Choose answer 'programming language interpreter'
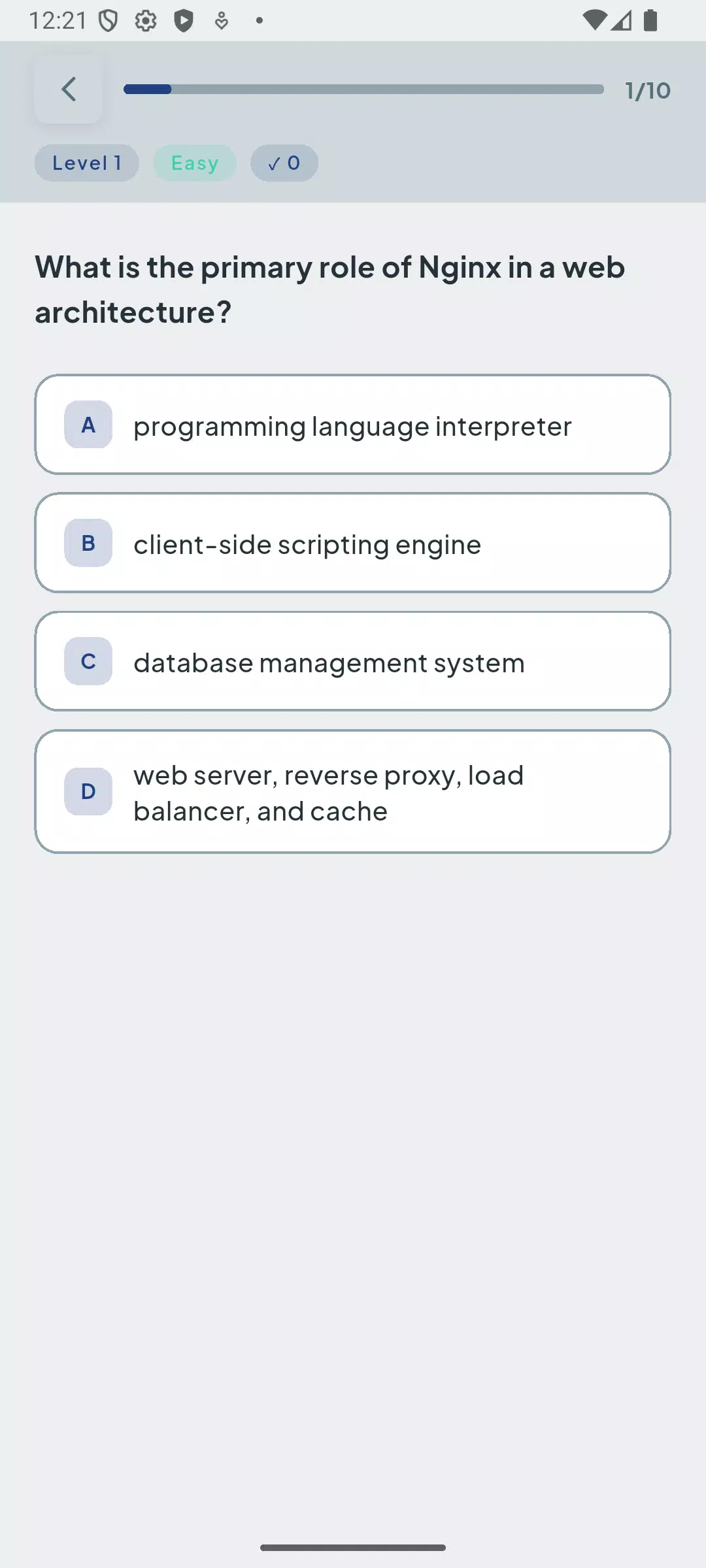 353,425
